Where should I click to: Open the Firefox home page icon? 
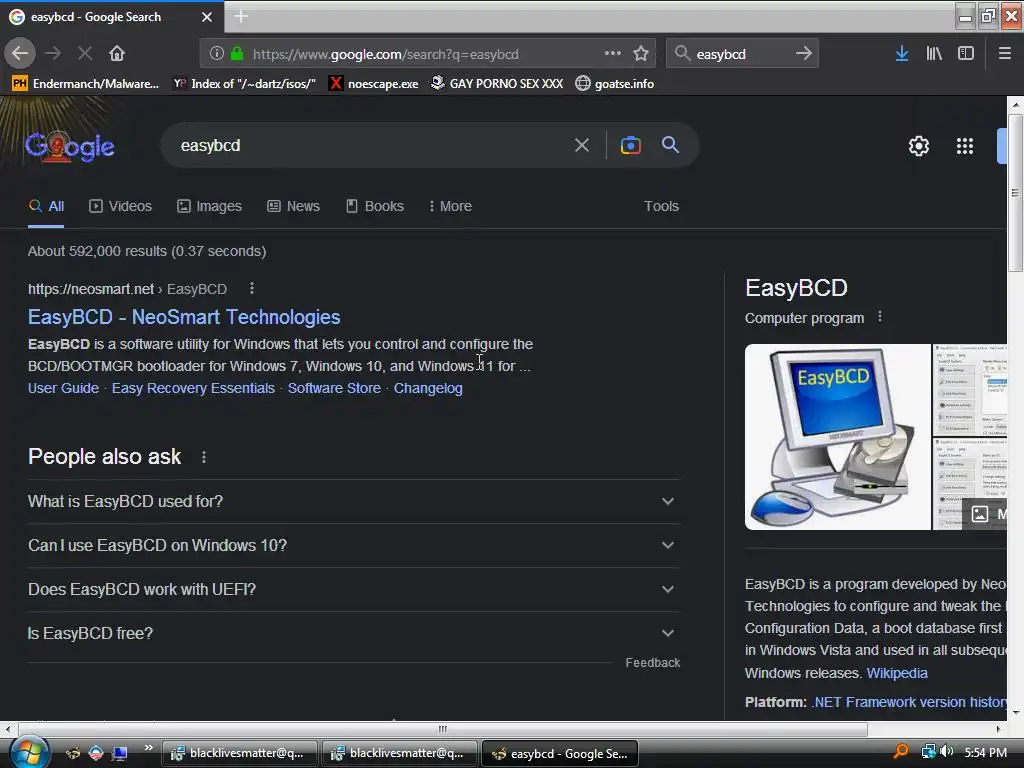coord(117,53)
